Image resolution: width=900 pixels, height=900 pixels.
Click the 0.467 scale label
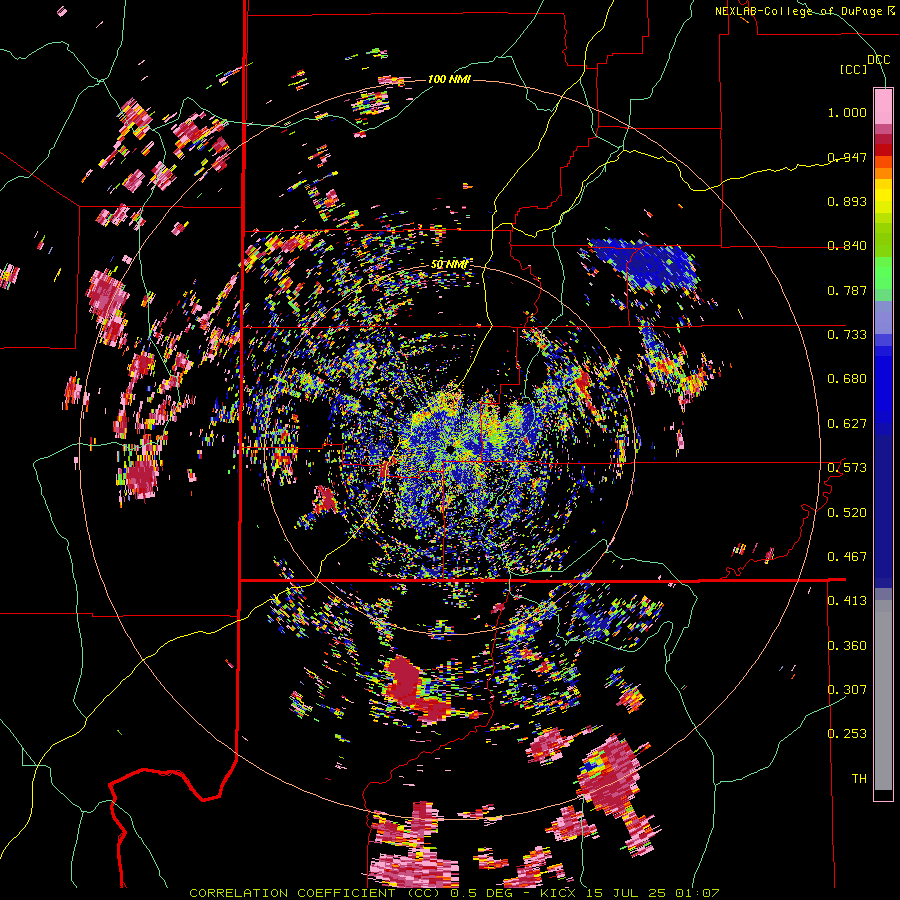(x=847, y=557)
